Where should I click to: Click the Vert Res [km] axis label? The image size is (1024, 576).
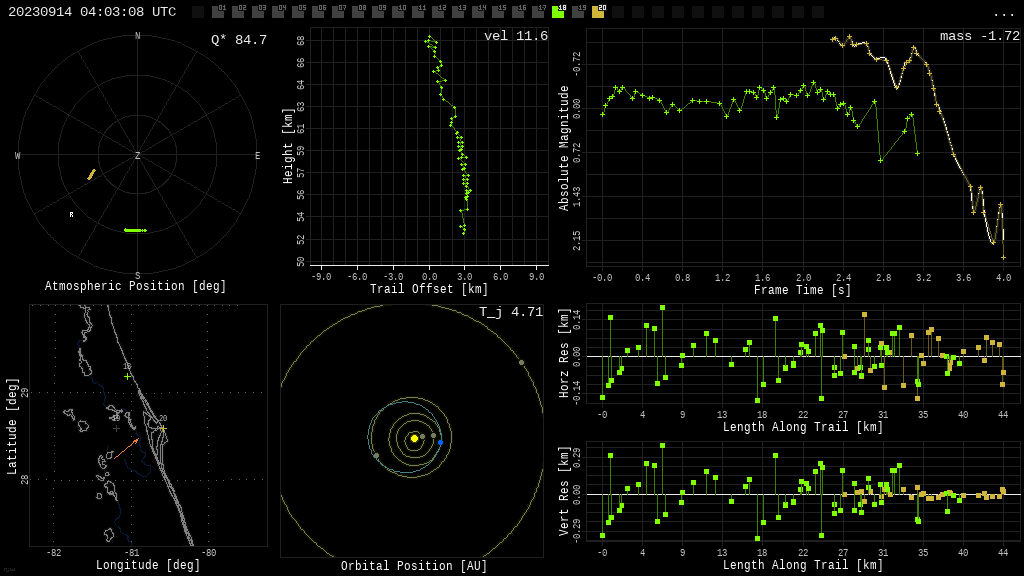click(x=564, y=491)
